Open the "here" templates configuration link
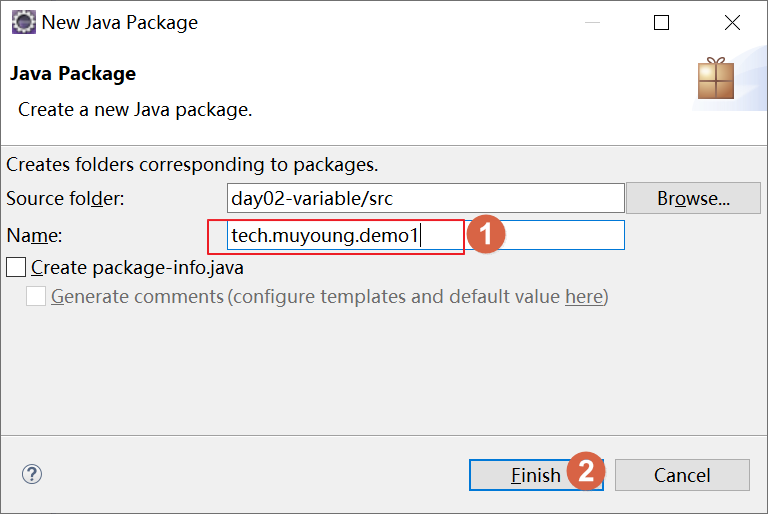Screen dimensions: 768x514 tap(583, 296)
